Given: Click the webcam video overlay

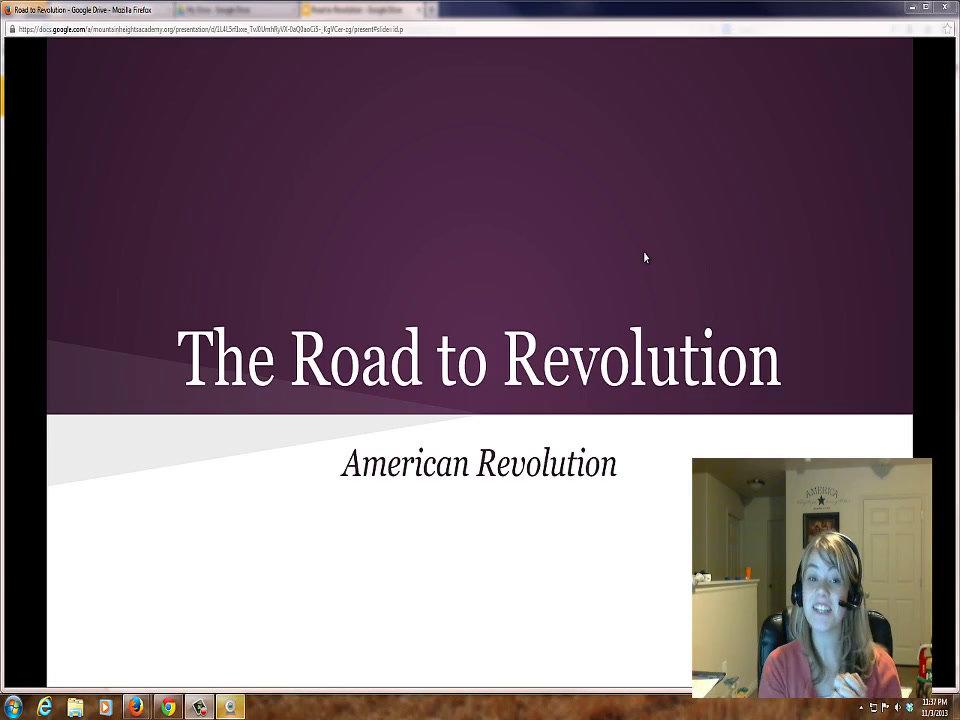Looking at the screenshot, I should pyautogui.click(x=811, y=577).
